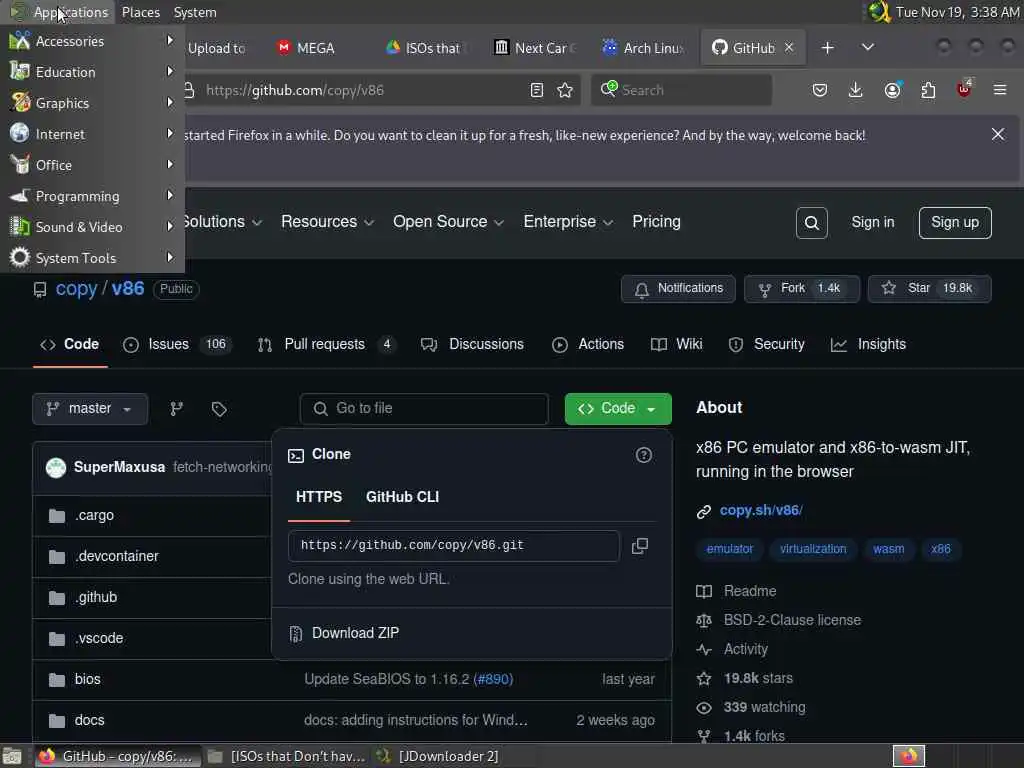Image resolution: width=1024 pixels, height=768 pixels.
Task: Open the copy.sh/v86 website link
Action: (x=761, y=511)
